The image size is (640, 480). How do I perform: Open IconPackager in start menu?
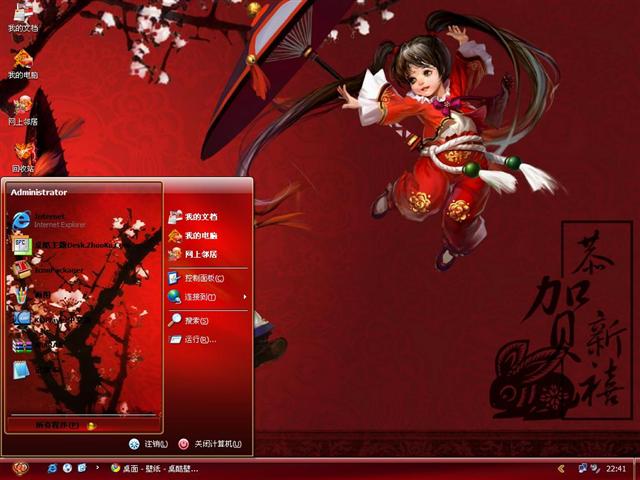pyautogui.click(x=50, y=269)
